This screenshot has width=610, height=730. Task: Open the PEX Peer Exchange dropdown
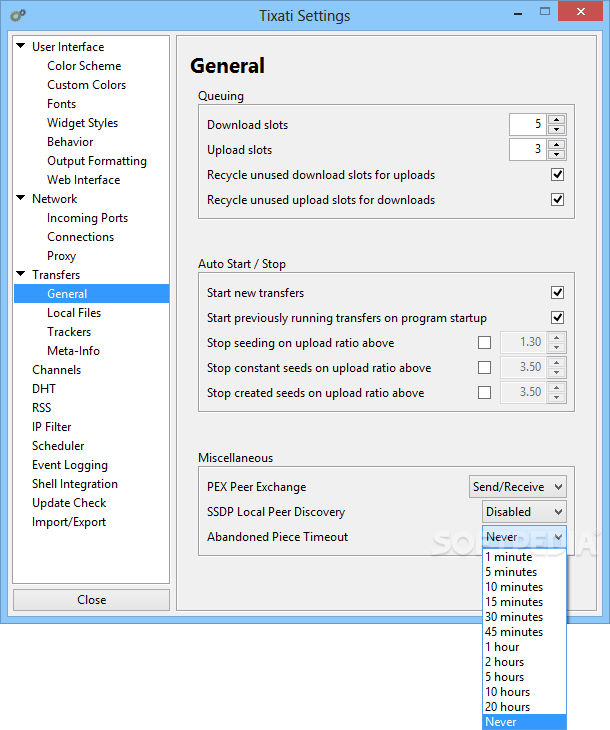click(x=518, y=487)
